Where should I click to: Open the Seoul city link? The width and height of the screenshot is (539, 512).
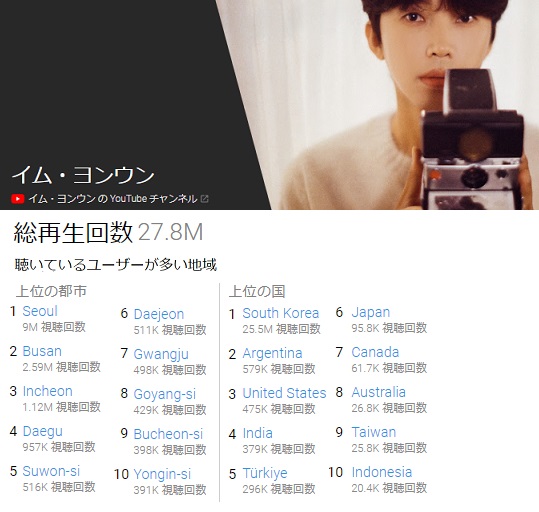(40, 311)
